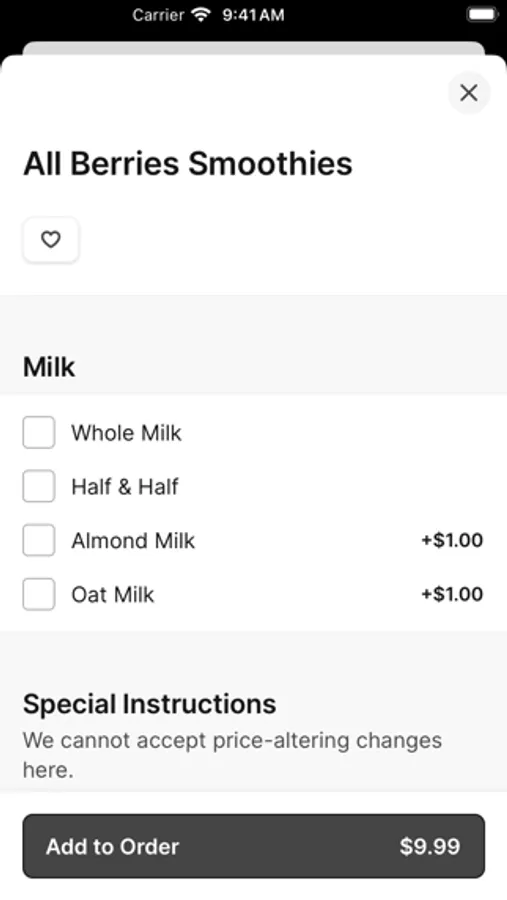Tap the Special Instructions heading
507x900 pixels.
(149, 704)
